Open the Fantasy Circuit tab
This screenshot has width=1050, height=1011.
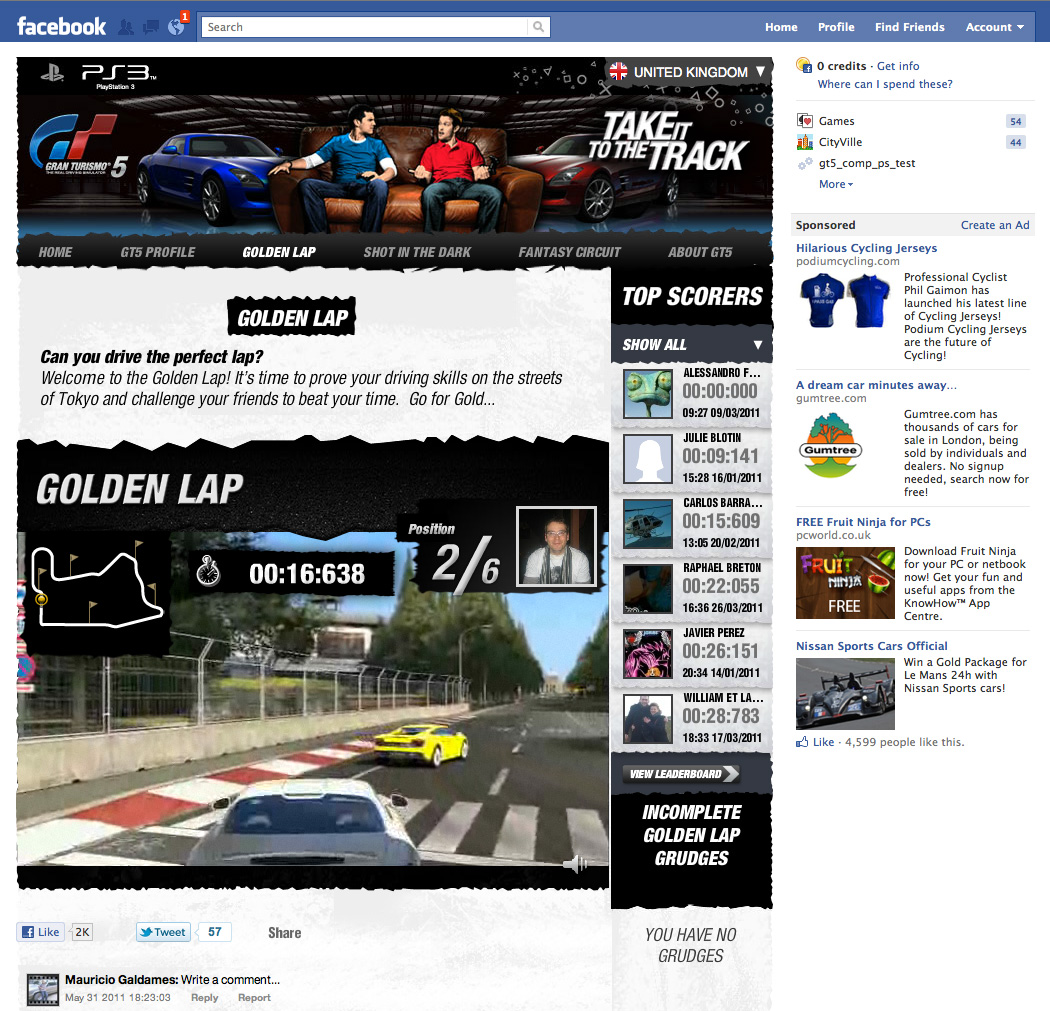(569, 252)
